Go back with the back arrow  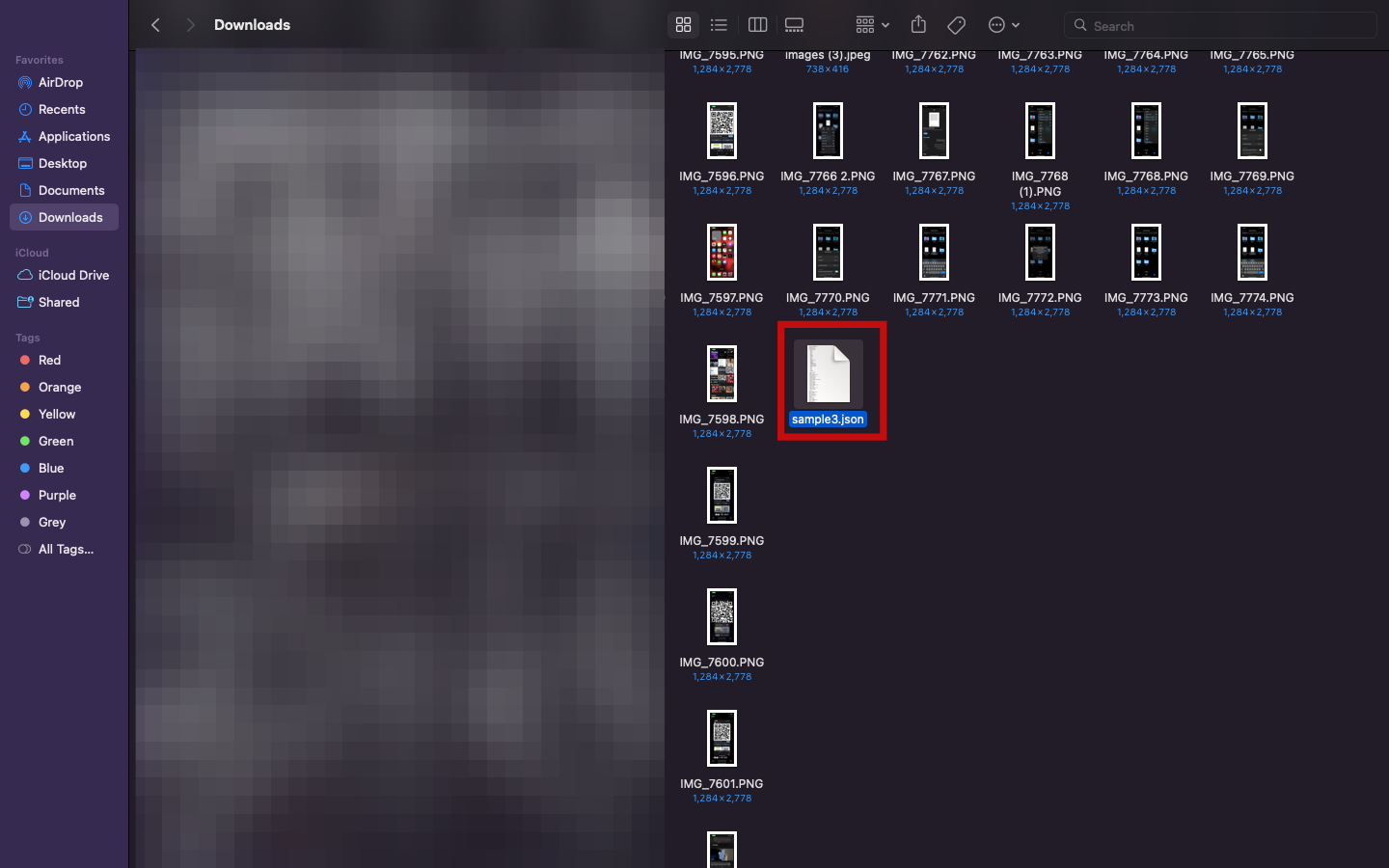[156, 25]
